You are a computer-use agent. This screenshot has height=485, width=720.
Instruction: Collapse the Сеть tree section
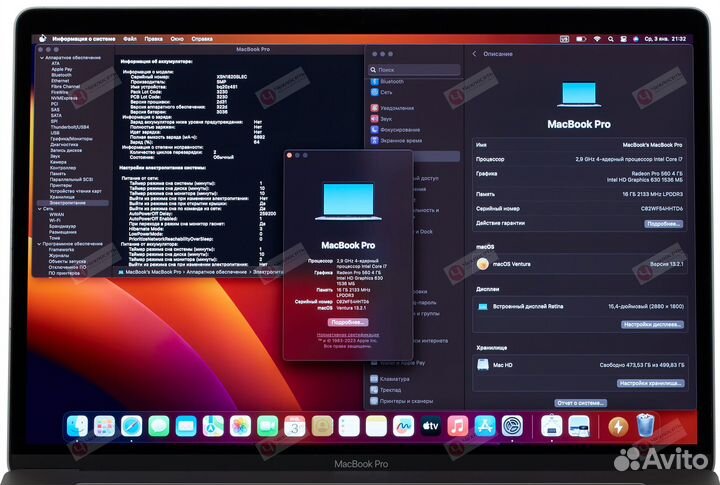pos(40,209)
